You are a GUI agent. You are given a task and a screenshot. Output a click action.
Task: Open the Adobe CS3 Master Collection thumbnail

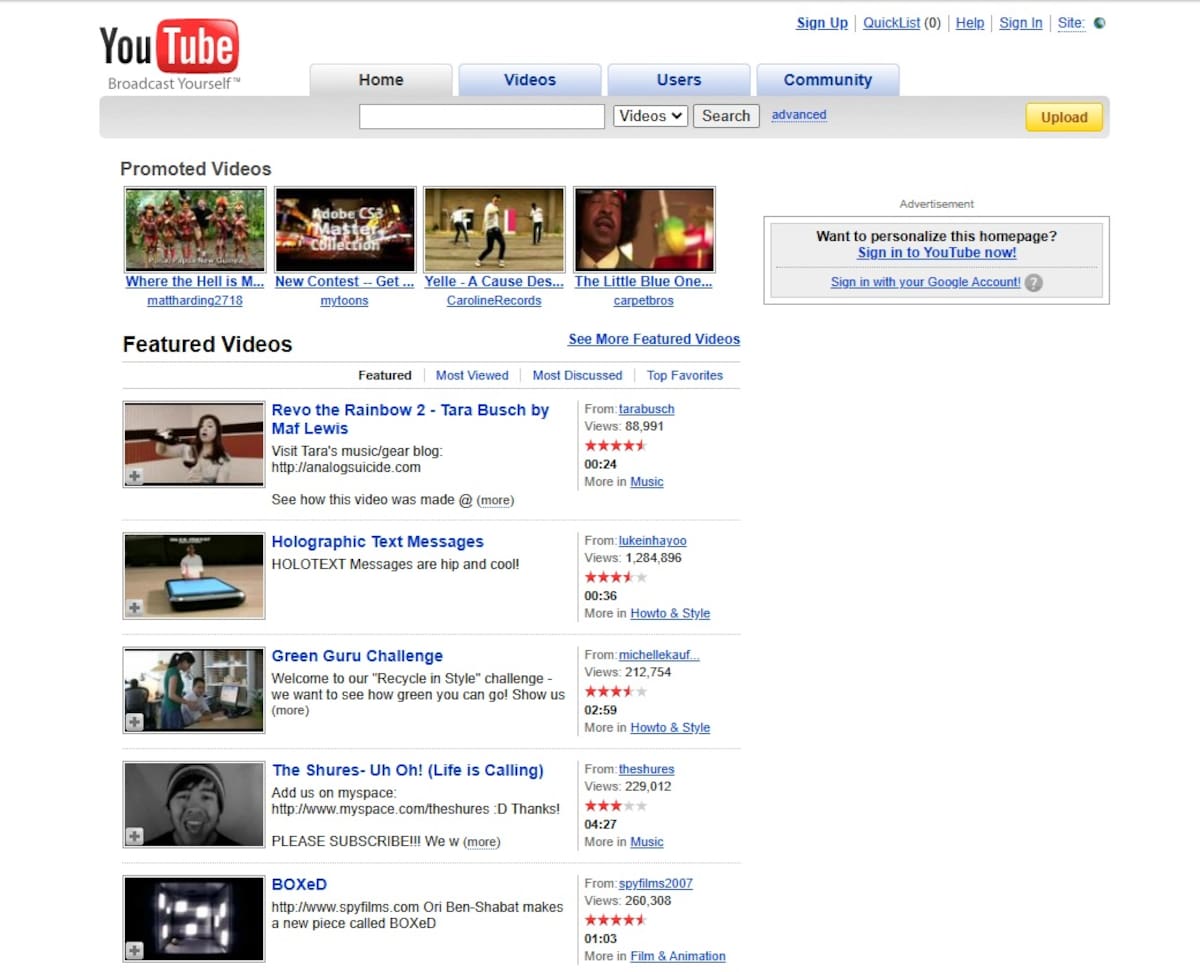[x=345, y=229]
